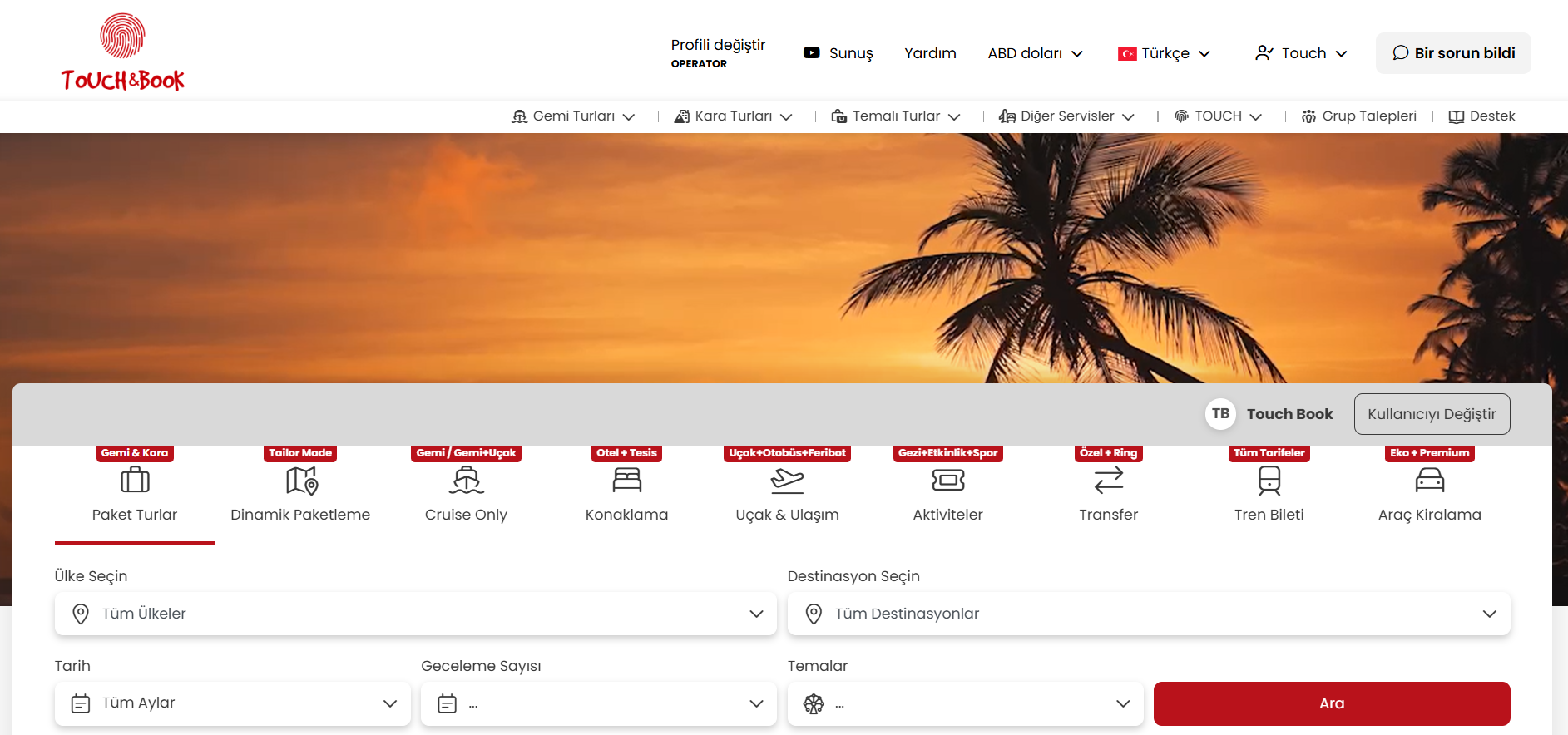Click the Grup Talepleri text link
The height and width of the screenshot is (735, 1568).
coord(1369,116)
